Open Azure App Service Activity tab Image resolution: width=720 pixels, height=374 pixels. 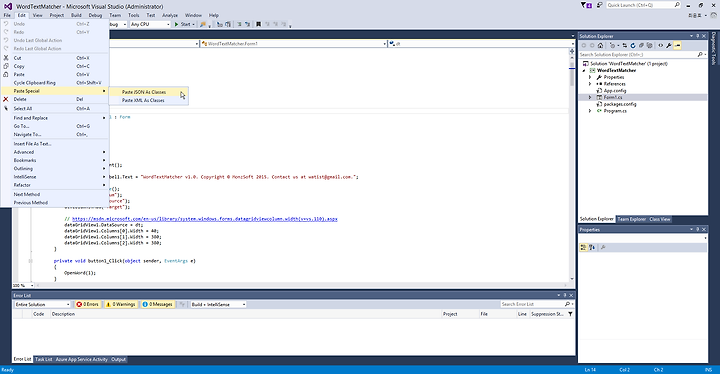pos(82,359)
